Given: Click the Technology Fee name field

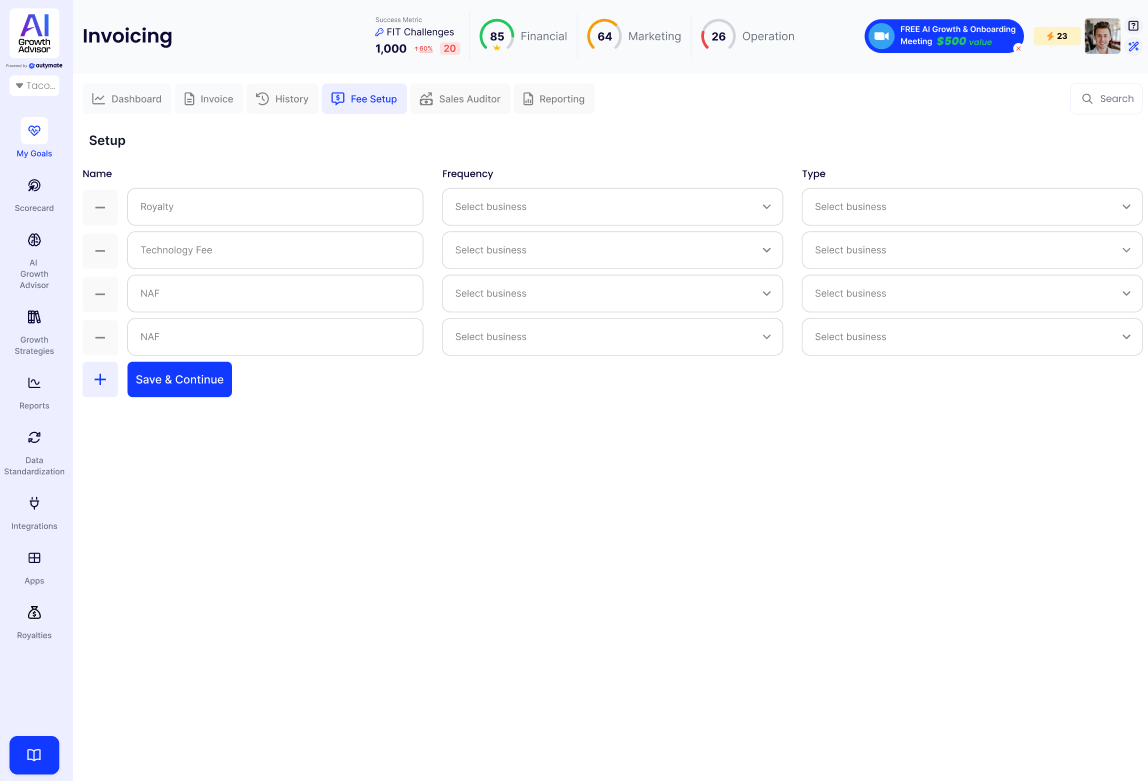Looking at the screenshot, I should pos(275,250).
